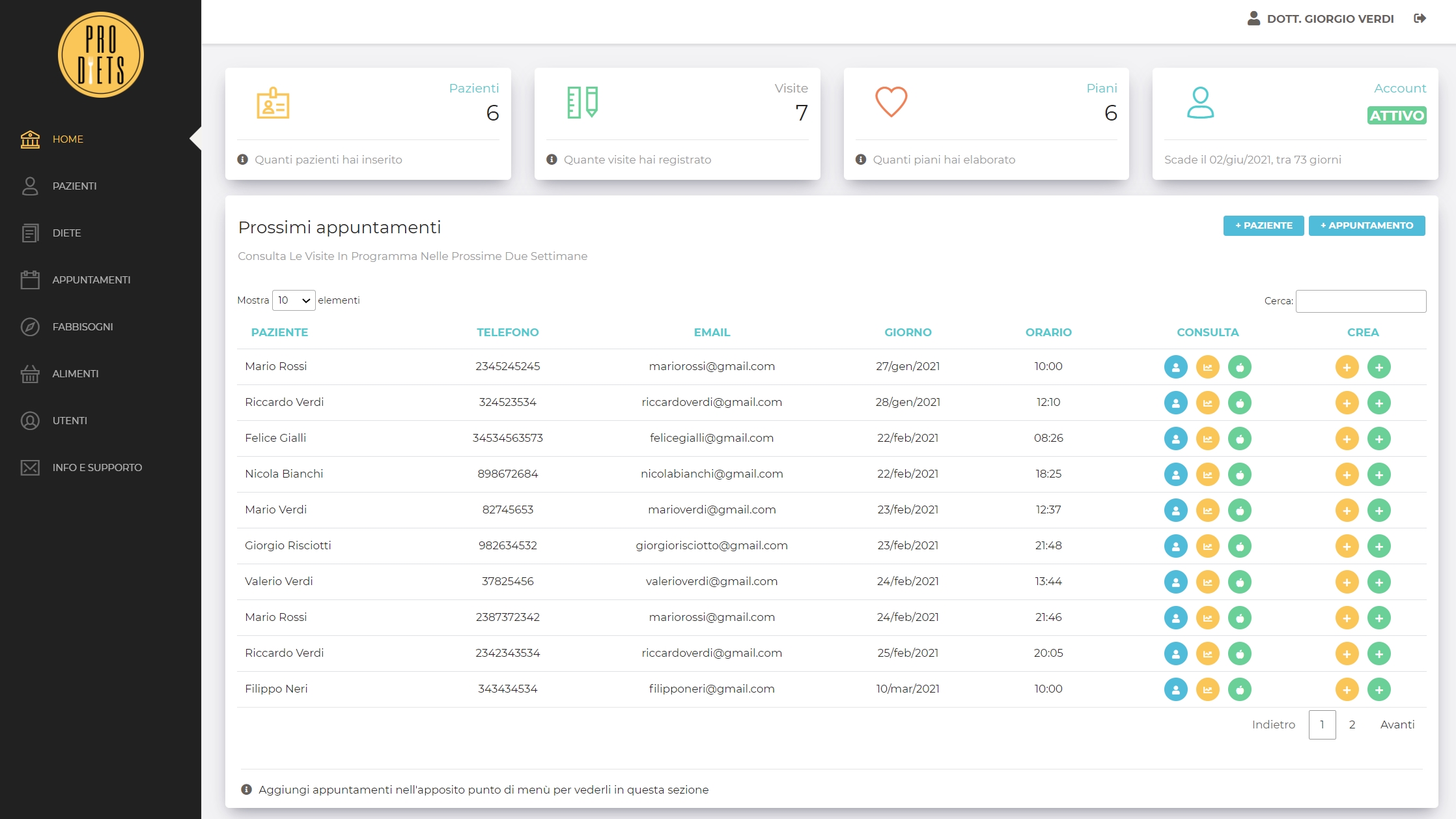Click the Pro Diets logo

[101, 55]
